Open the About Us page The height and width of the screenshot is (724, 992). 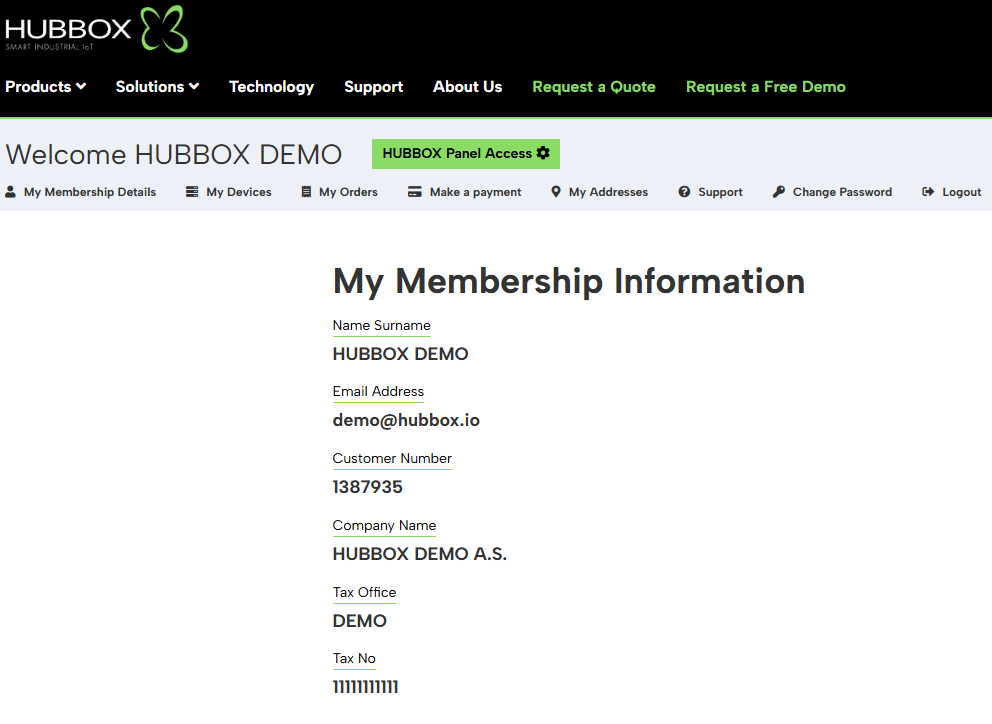pos(468,87)
